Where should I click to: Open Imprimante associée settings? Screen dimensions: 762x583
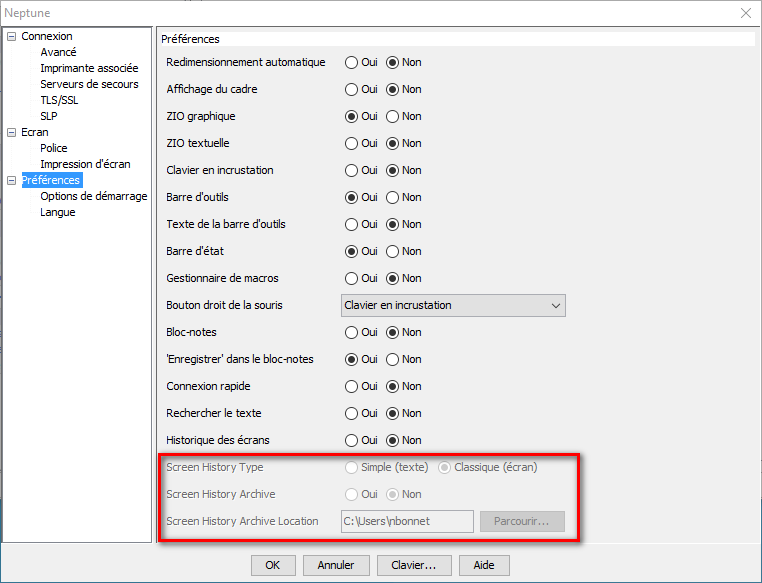tap(89, 68)
